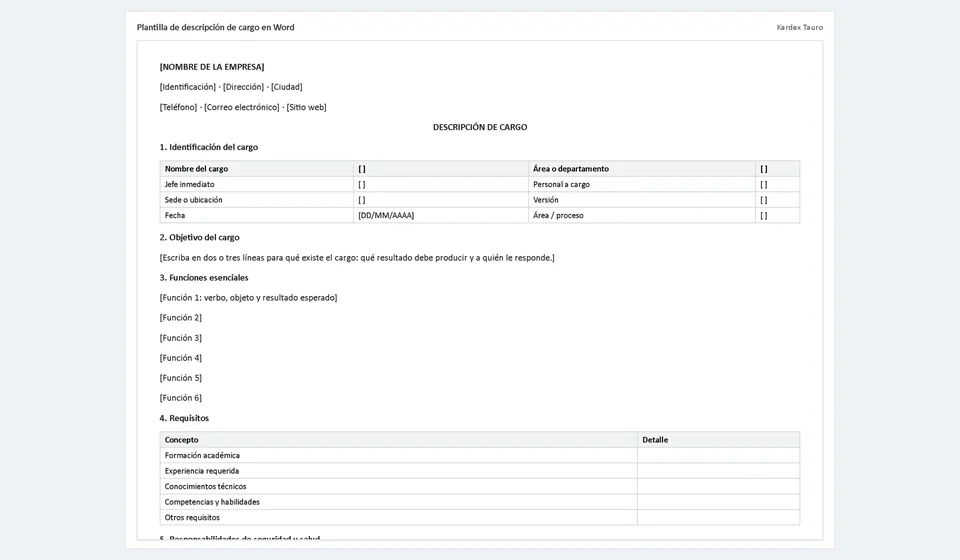Click the 'Kardex Tauro' label
Viewport: 960px width, 560px height.
pyautogui.click(x=800, y=27)
